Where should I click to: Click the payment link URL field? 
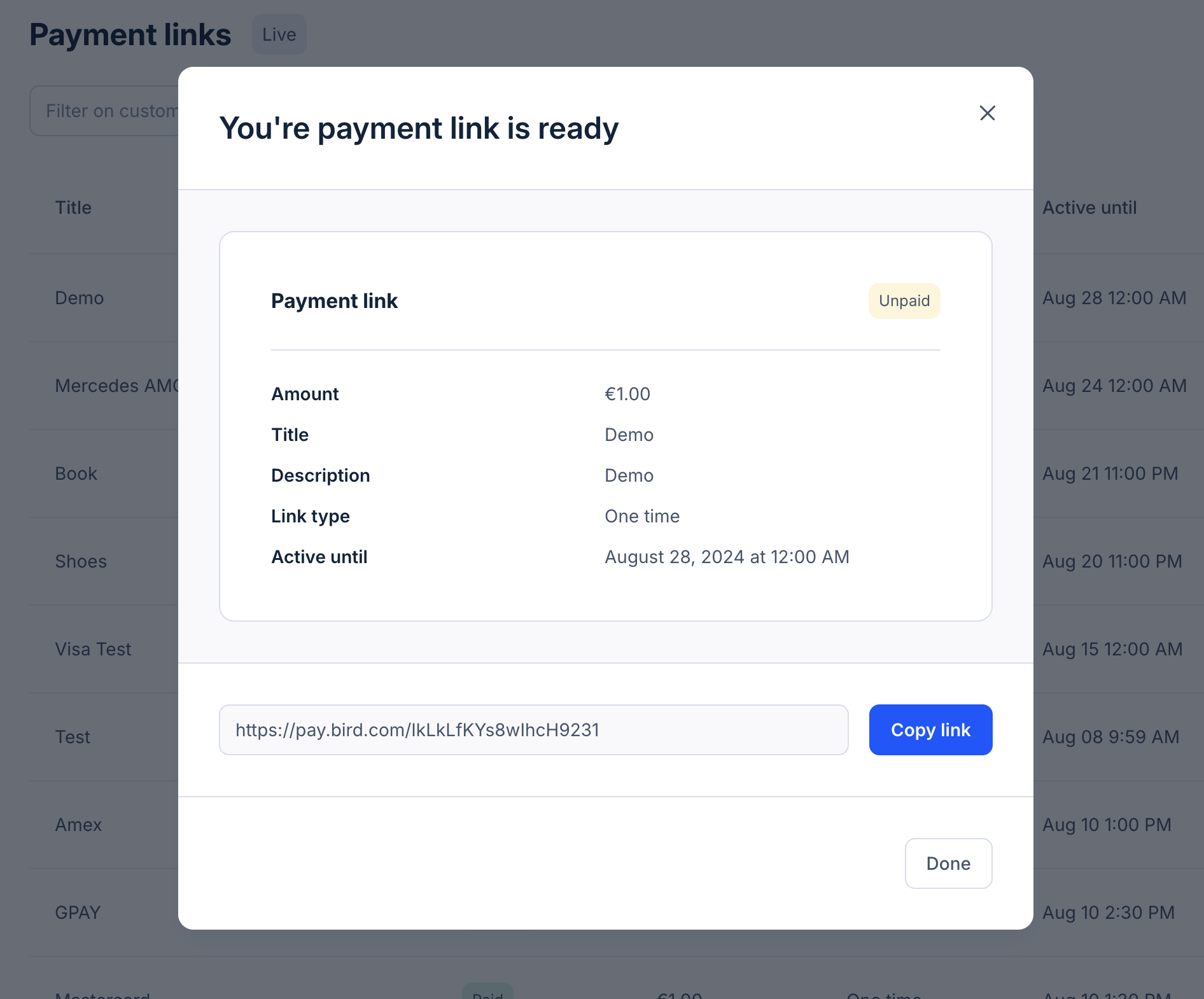point(533,730)
